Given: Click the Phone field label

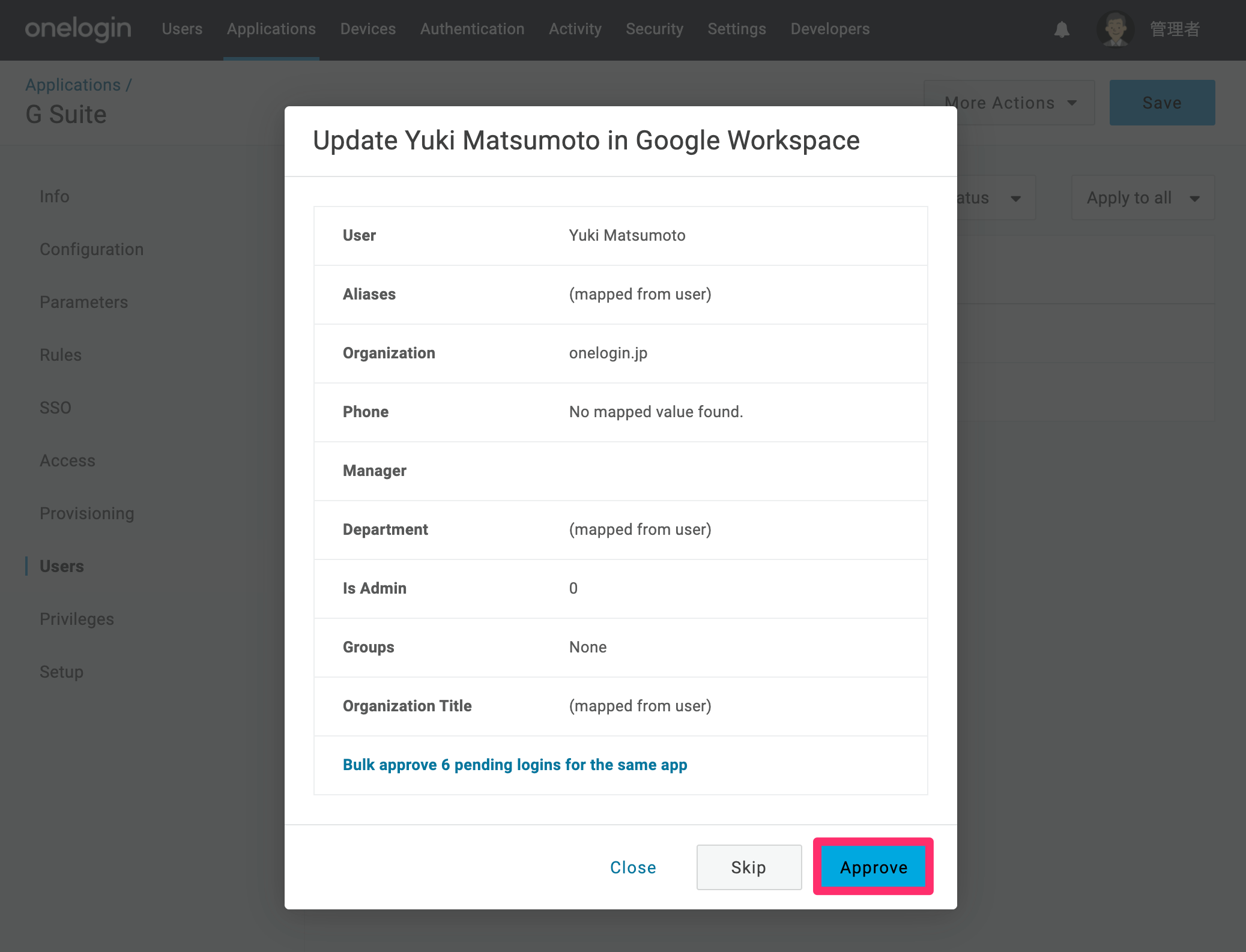Looking at the screenshot, I should pyautogui.click(x=366, y=412).
